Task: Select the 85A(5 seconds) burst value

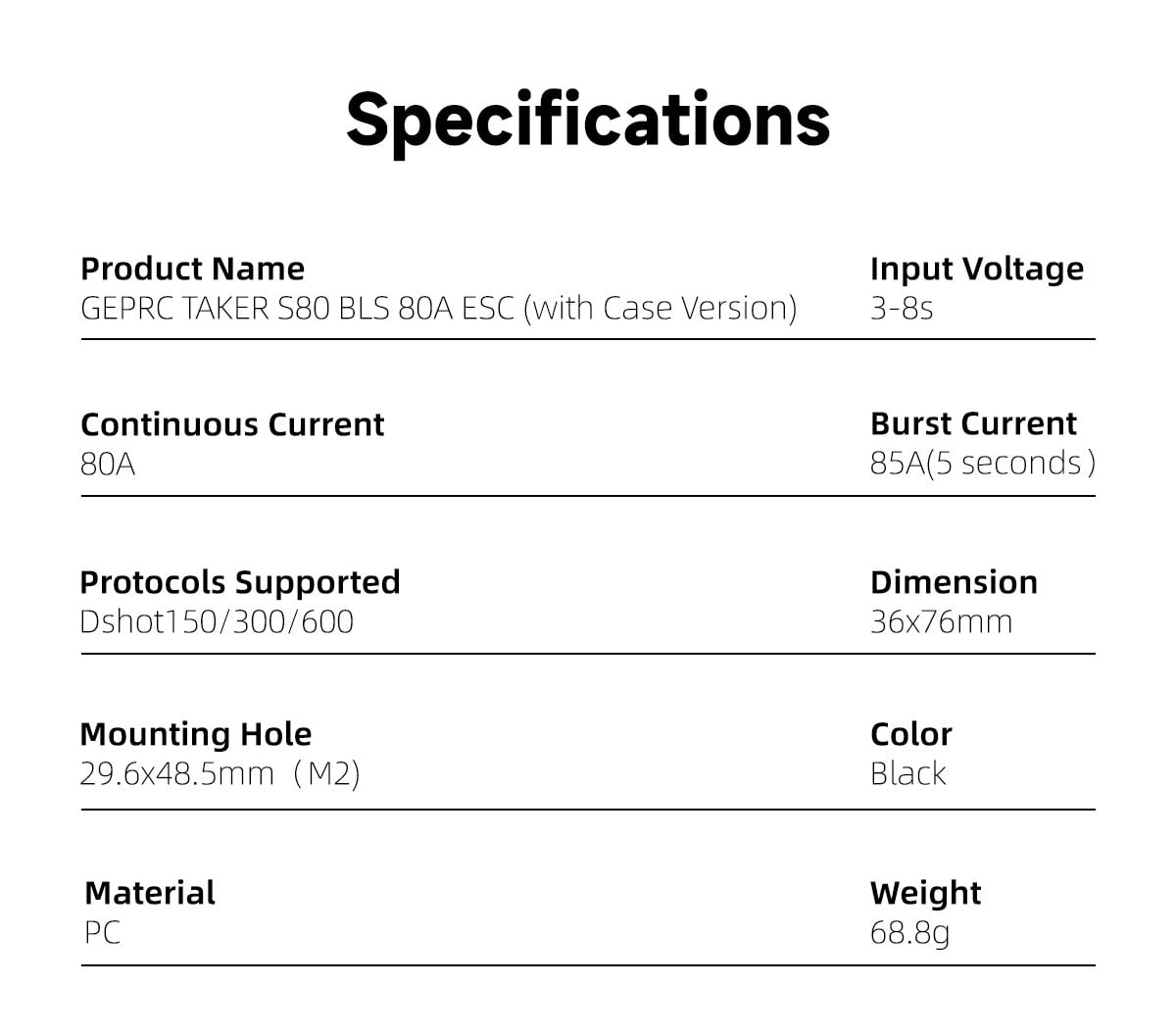Action: [982, 463]
